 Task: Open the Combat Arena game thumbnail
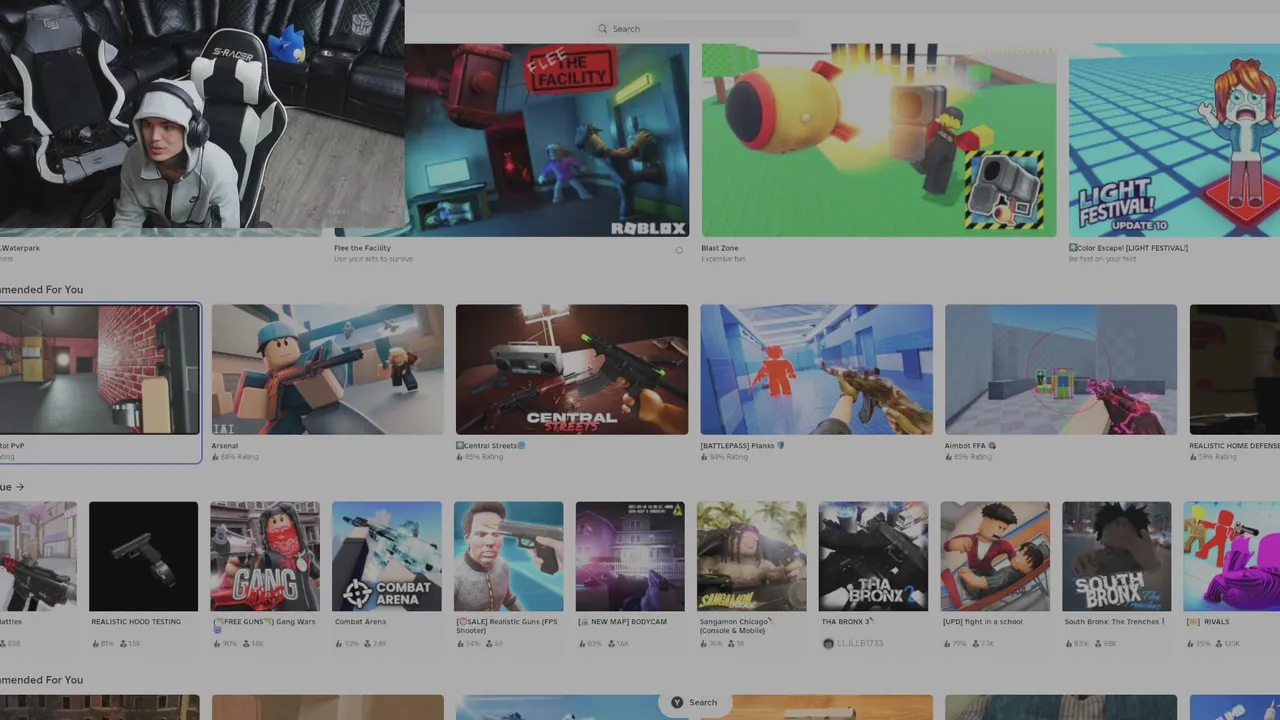click(387, 556)
